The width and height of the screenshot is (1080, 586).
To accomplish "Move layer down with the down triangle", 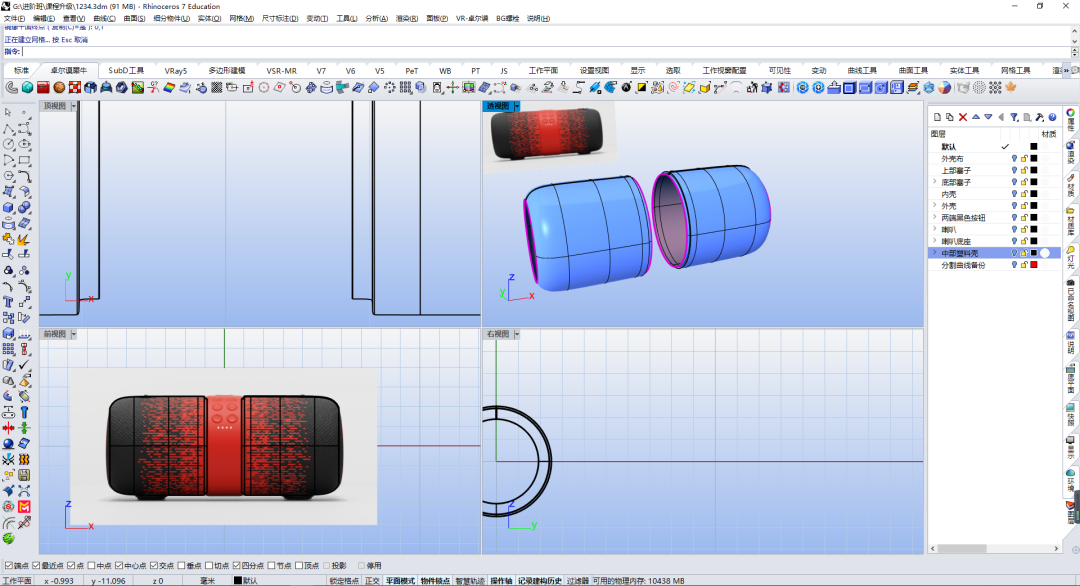I will point(988,117).
